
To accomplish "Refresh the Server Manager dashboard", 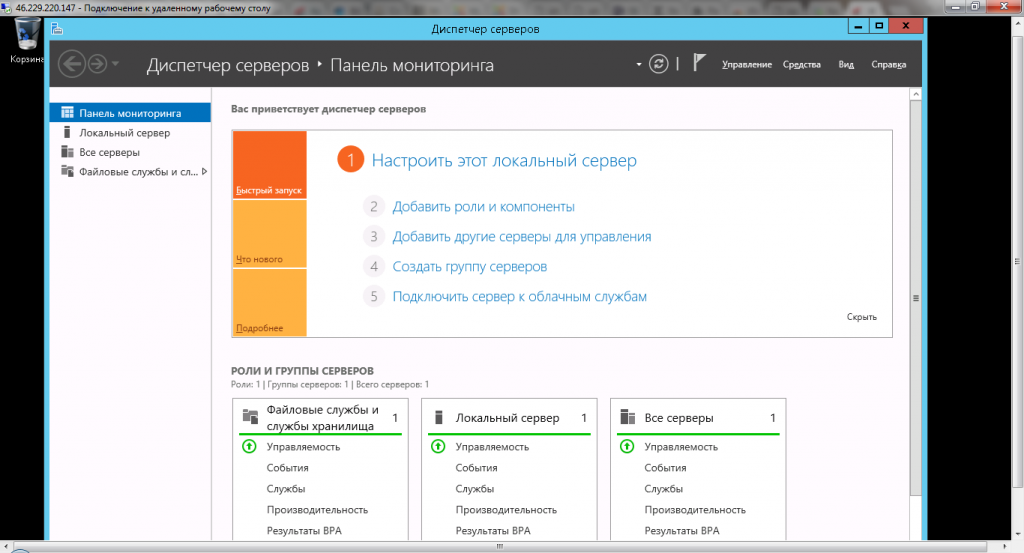I will point(658,64).
